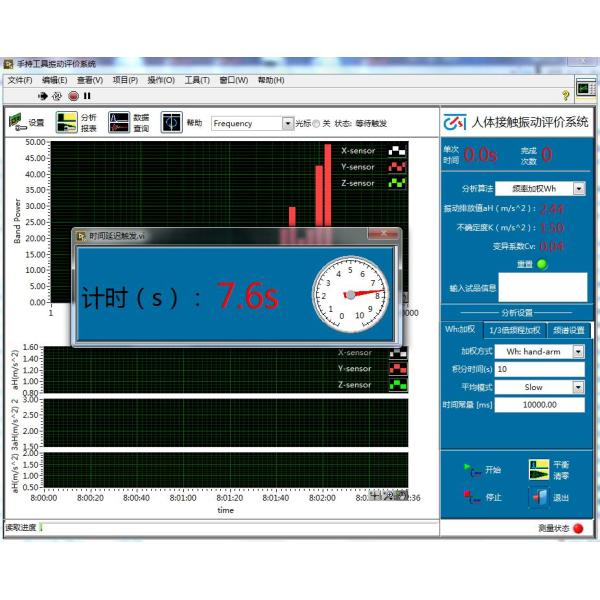The image size is (600, 600).
Task: Toggle the 光标 cursor radio button
Action: pyautogui.click(x=316, y=124)
